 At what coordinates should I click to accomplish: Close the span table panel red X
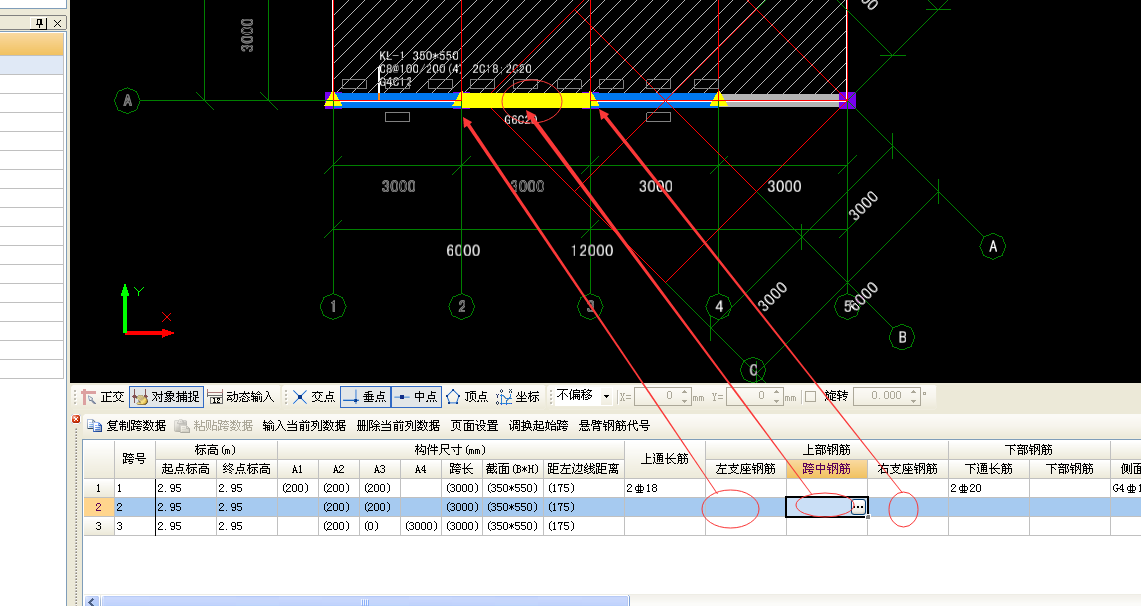click(76, 419)
